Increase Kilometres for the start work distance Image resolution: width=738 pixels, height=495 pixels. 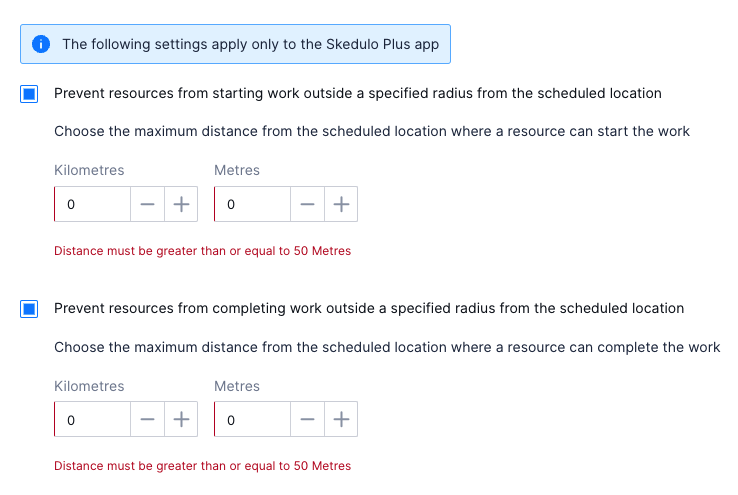pos(181,205)
